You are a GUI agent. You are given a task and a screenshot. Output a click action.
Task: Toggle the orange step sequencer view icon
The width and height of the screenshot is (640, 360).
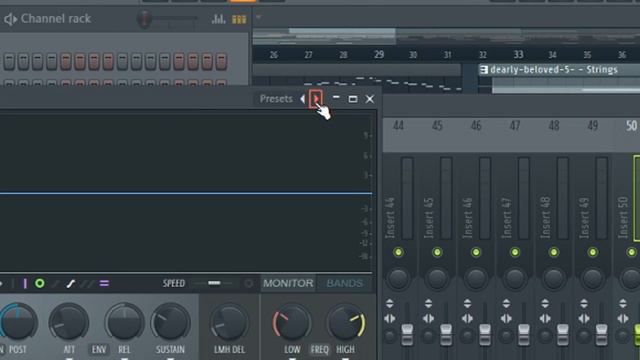pyautogui.click(x=239, y=19)
